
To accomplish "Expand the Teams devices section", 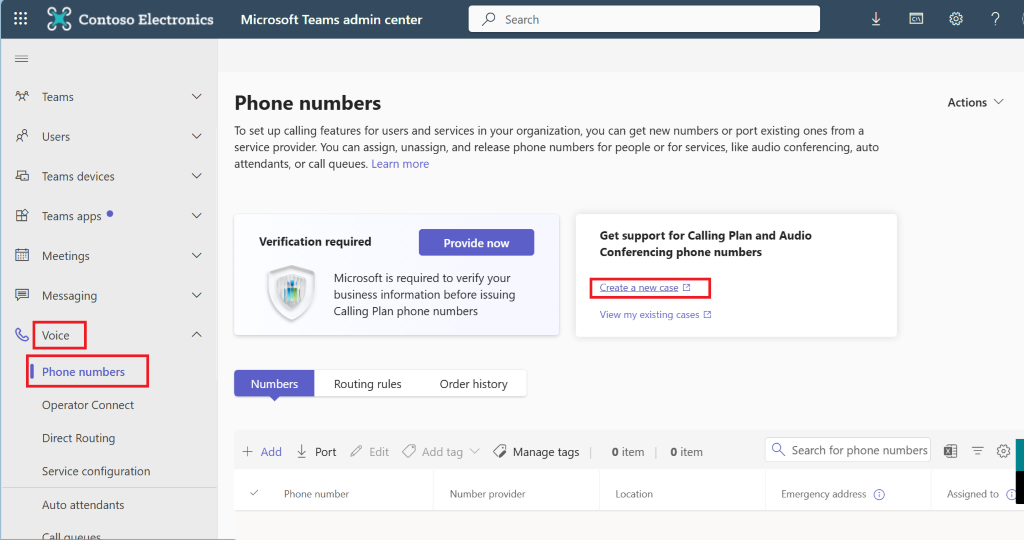I will click(x=197, y=176).
